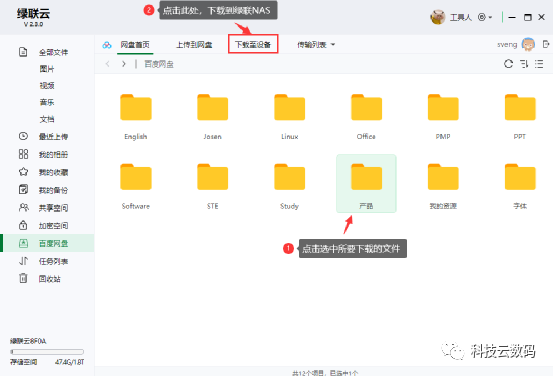Image resolution: width=553 pixels, height=376 pixels.
Task: Minimize the 绿联云 window
Action: point(512,17)
